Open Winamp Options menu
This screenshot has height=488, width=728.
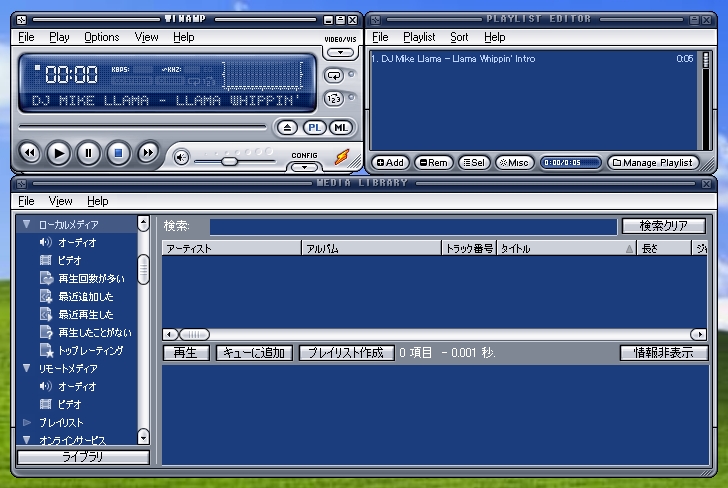coord(102,37)
